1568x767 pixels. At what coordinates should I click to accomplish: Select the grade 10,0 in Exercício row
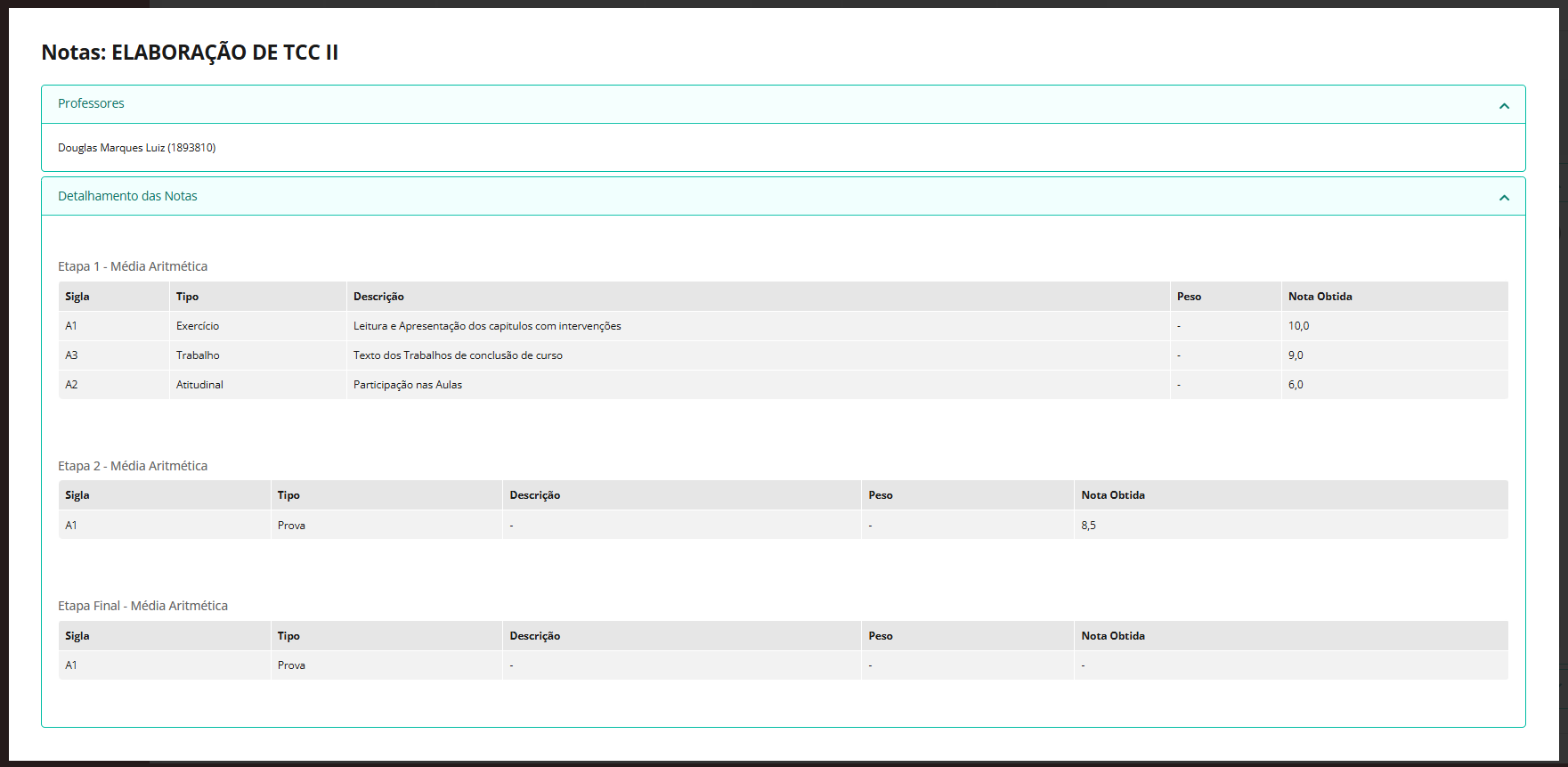coord(1298,326)
